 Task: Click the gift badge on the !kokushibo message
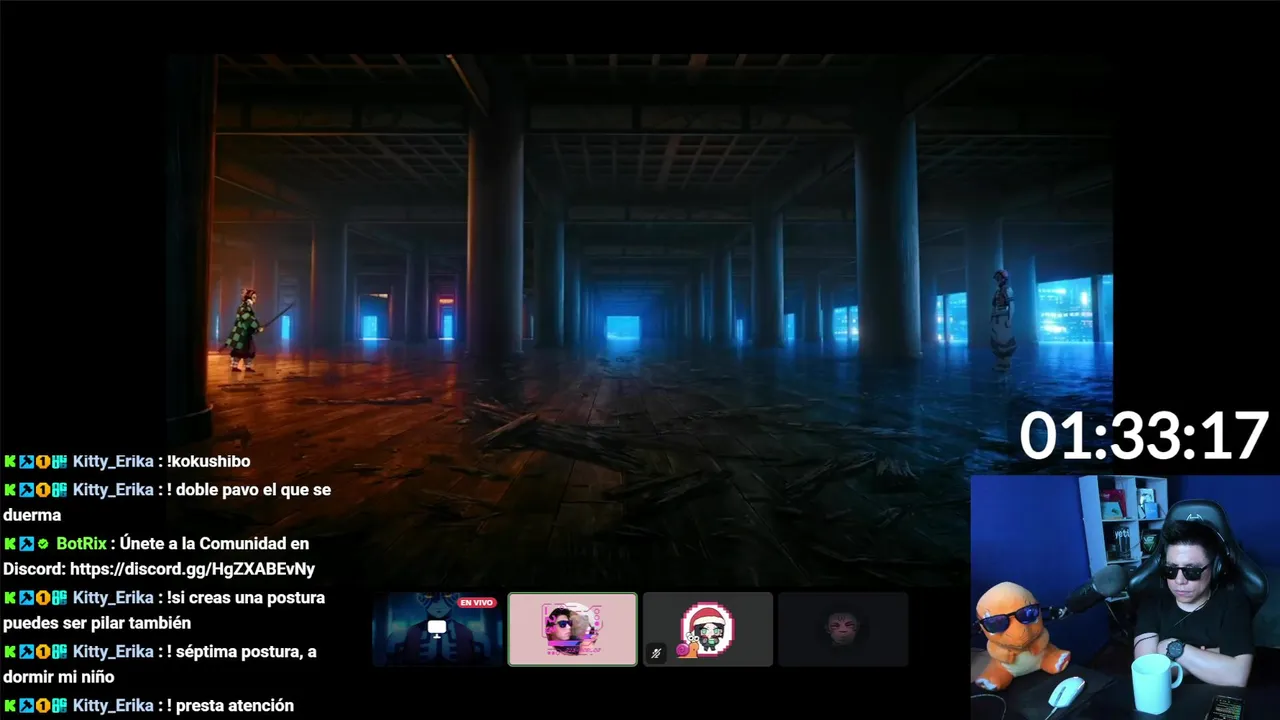pyautogui.click(x=59, y=462)
